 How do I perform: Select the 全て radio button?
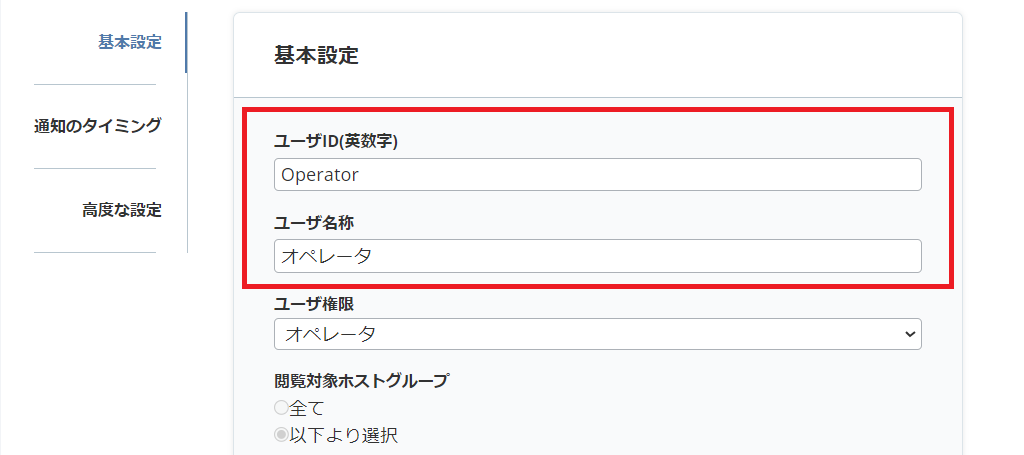coord(281,407)
